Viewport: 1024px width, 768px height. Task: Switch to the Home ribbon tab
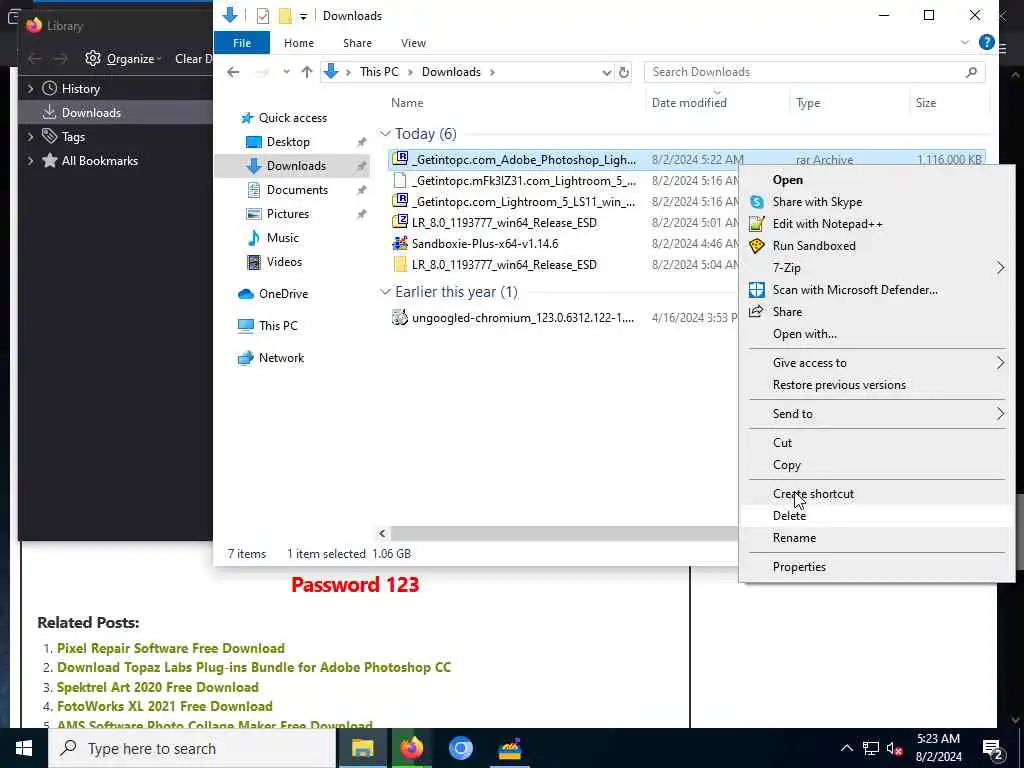click(299, 43)
